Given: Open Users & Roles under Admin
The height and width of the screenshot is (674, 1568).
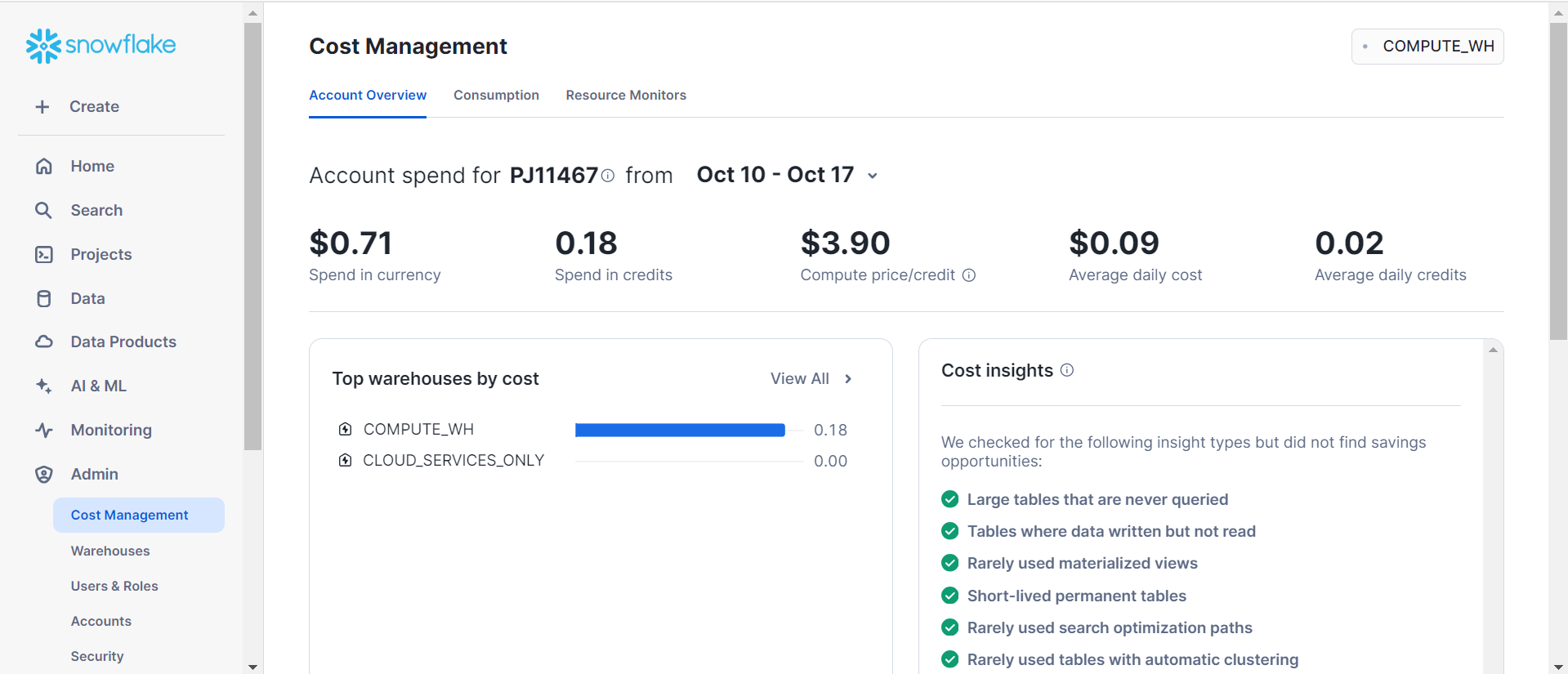Looking at the screenshot, I should point(114,587).
